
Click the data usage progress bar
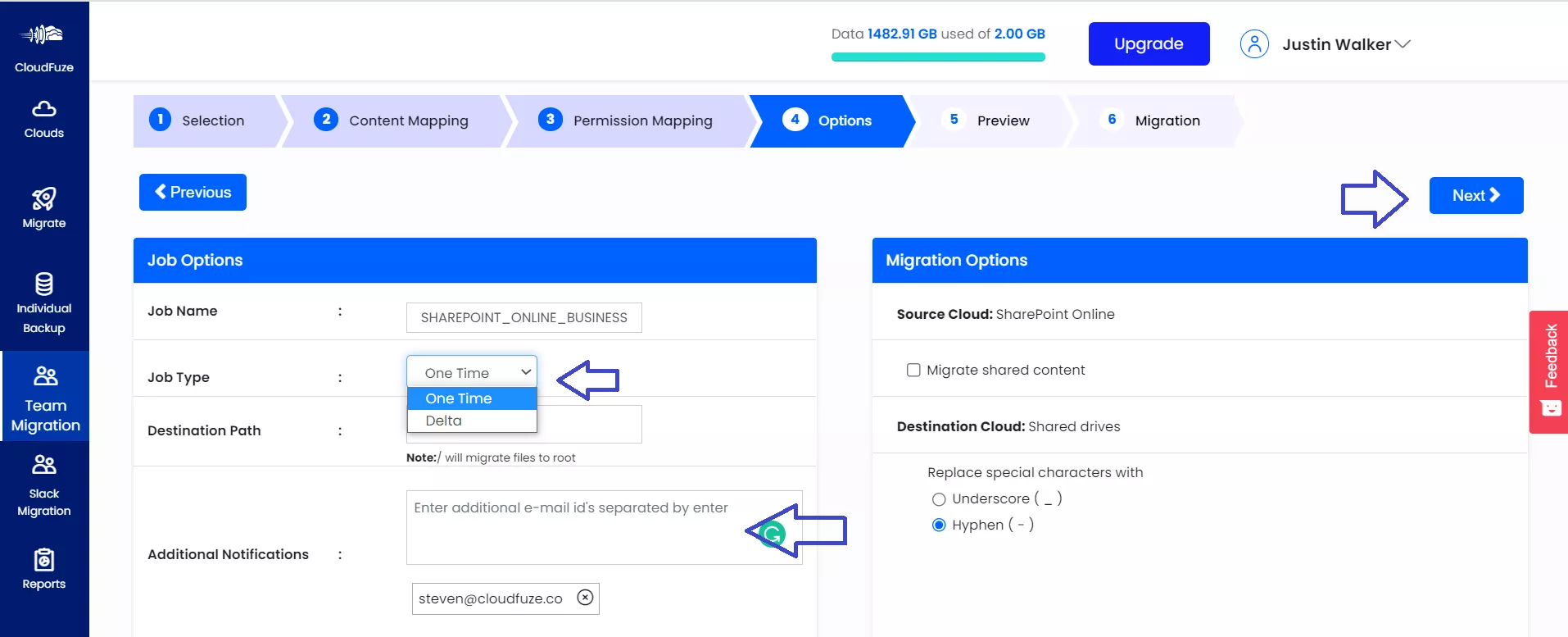pos(938,57)
